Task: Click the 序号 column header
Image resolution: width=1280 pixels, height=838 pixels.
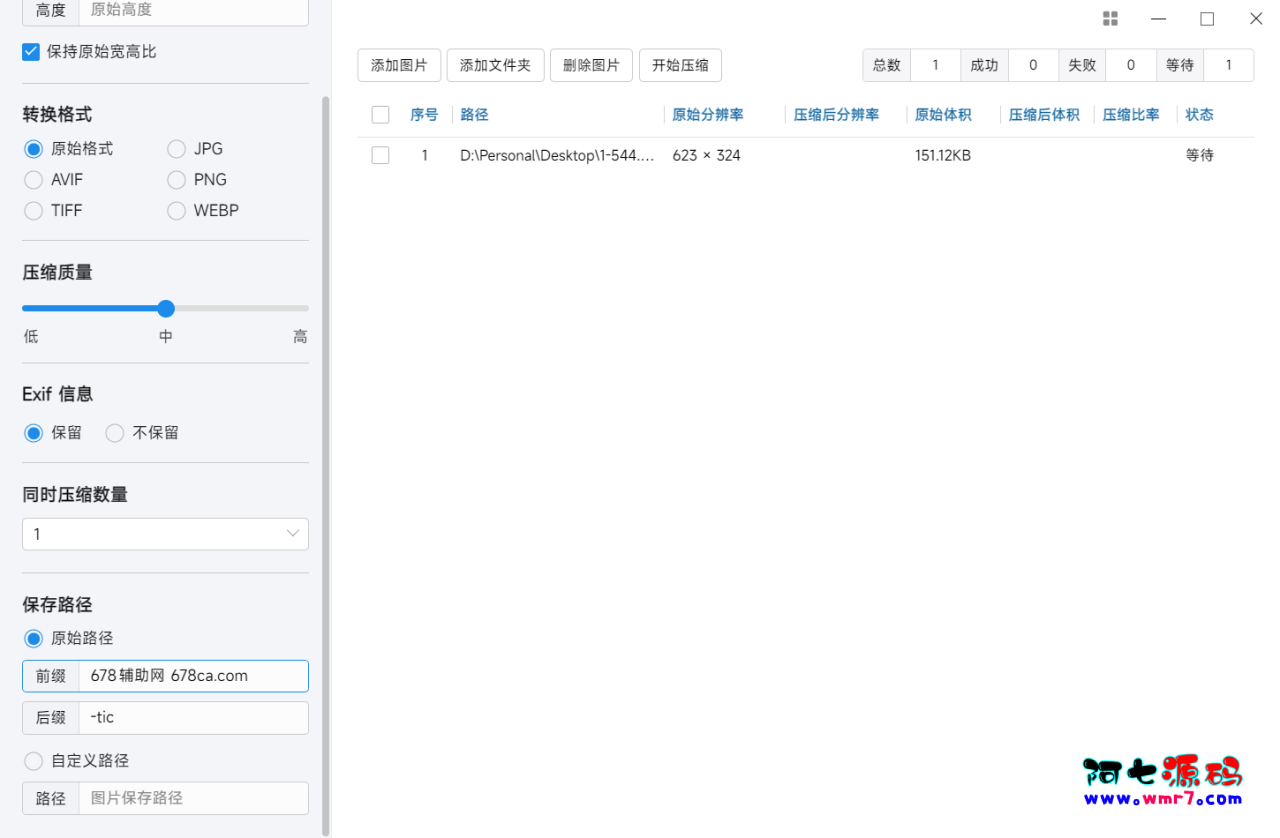Action: pos(424,115)
